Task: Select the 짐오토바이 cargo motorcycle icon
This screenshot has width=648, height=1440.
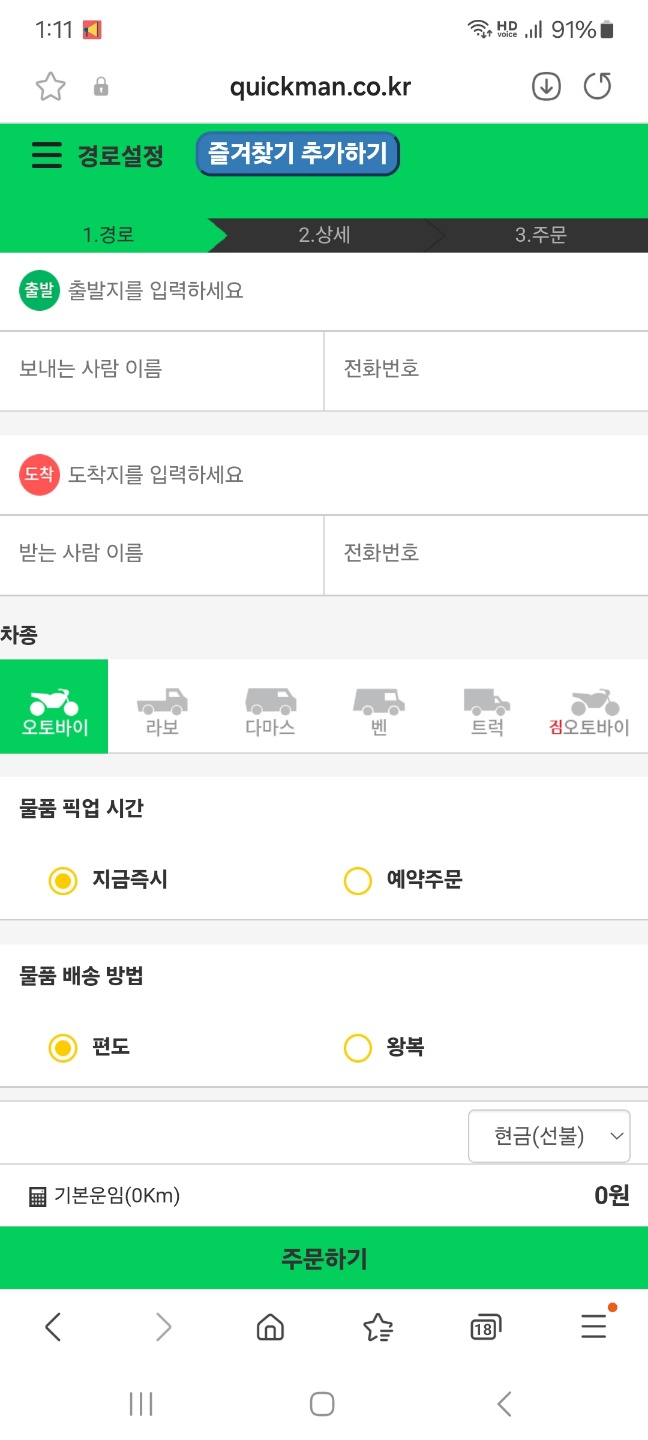Action: click(x=594, y=706)
